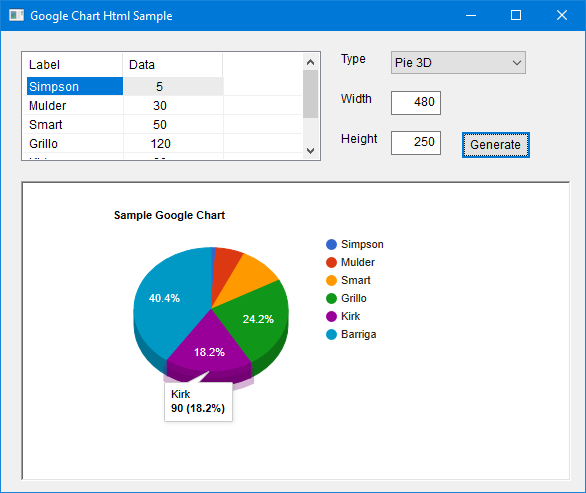This screenshot has width=586, height=493.
Task: Click the Height input field
Action: pos(416,142)
